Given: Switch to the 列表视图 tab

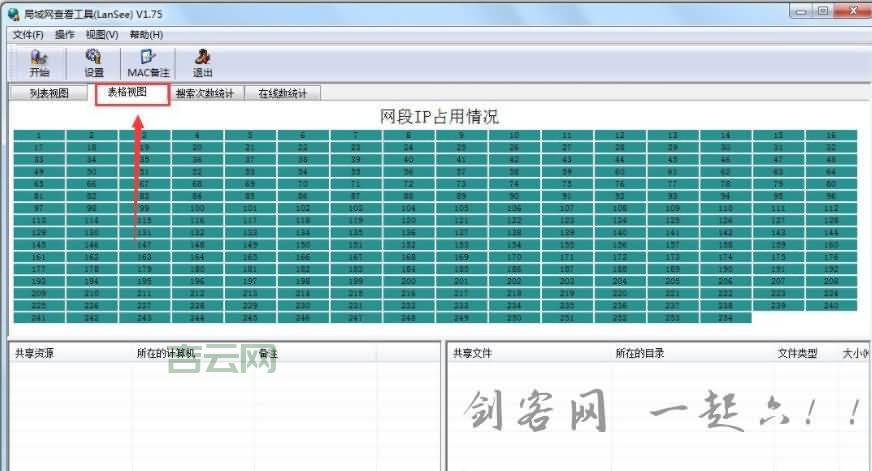Looking at the screenshot, I should tap(49, 93).
